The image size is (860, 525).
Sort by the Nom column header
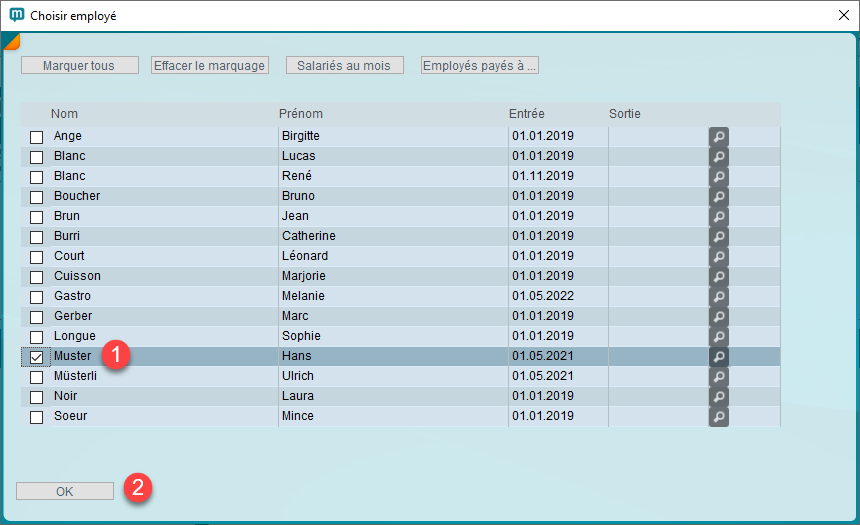(x=65, y=114)
